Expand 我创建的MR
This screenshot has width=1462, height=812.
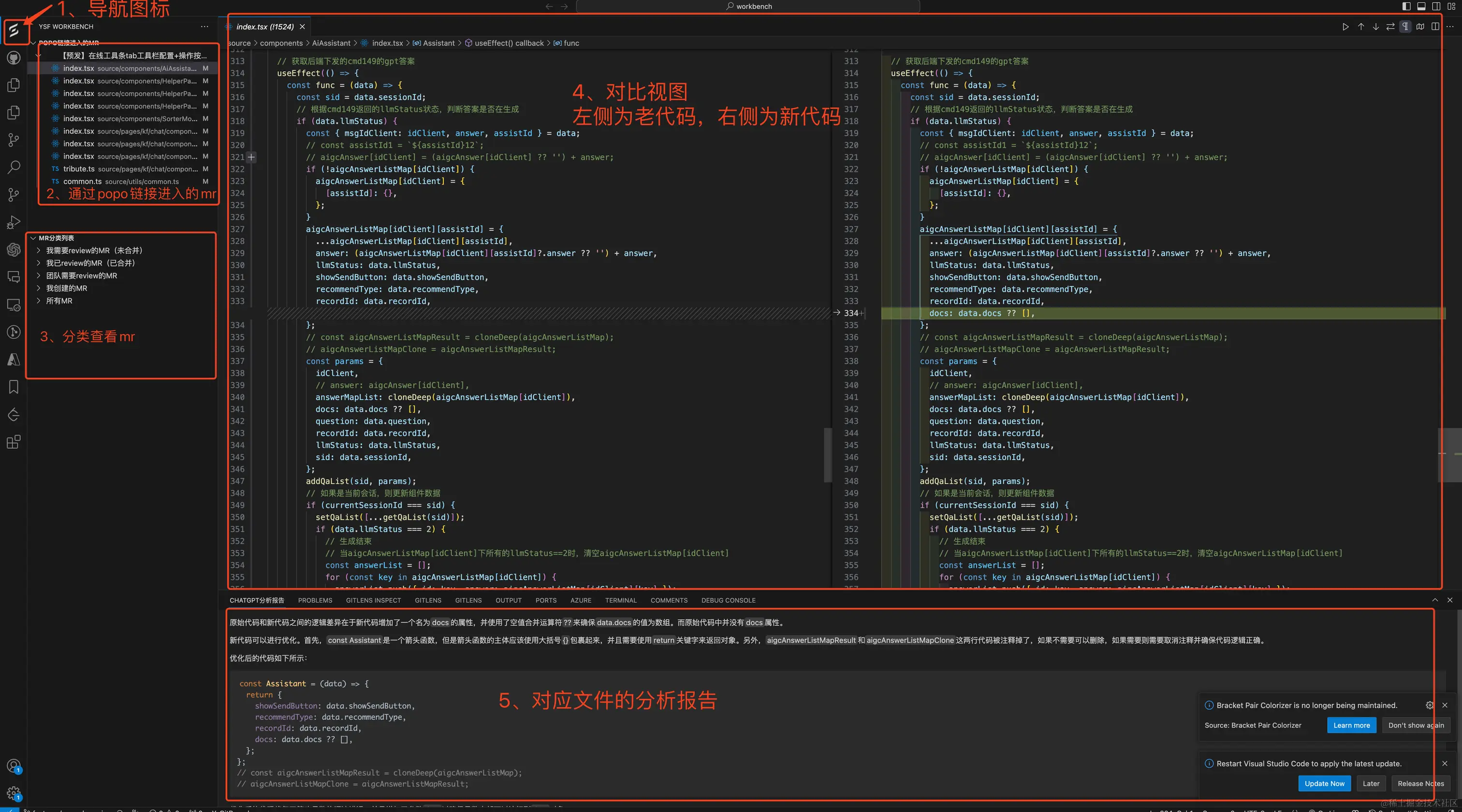39,288
